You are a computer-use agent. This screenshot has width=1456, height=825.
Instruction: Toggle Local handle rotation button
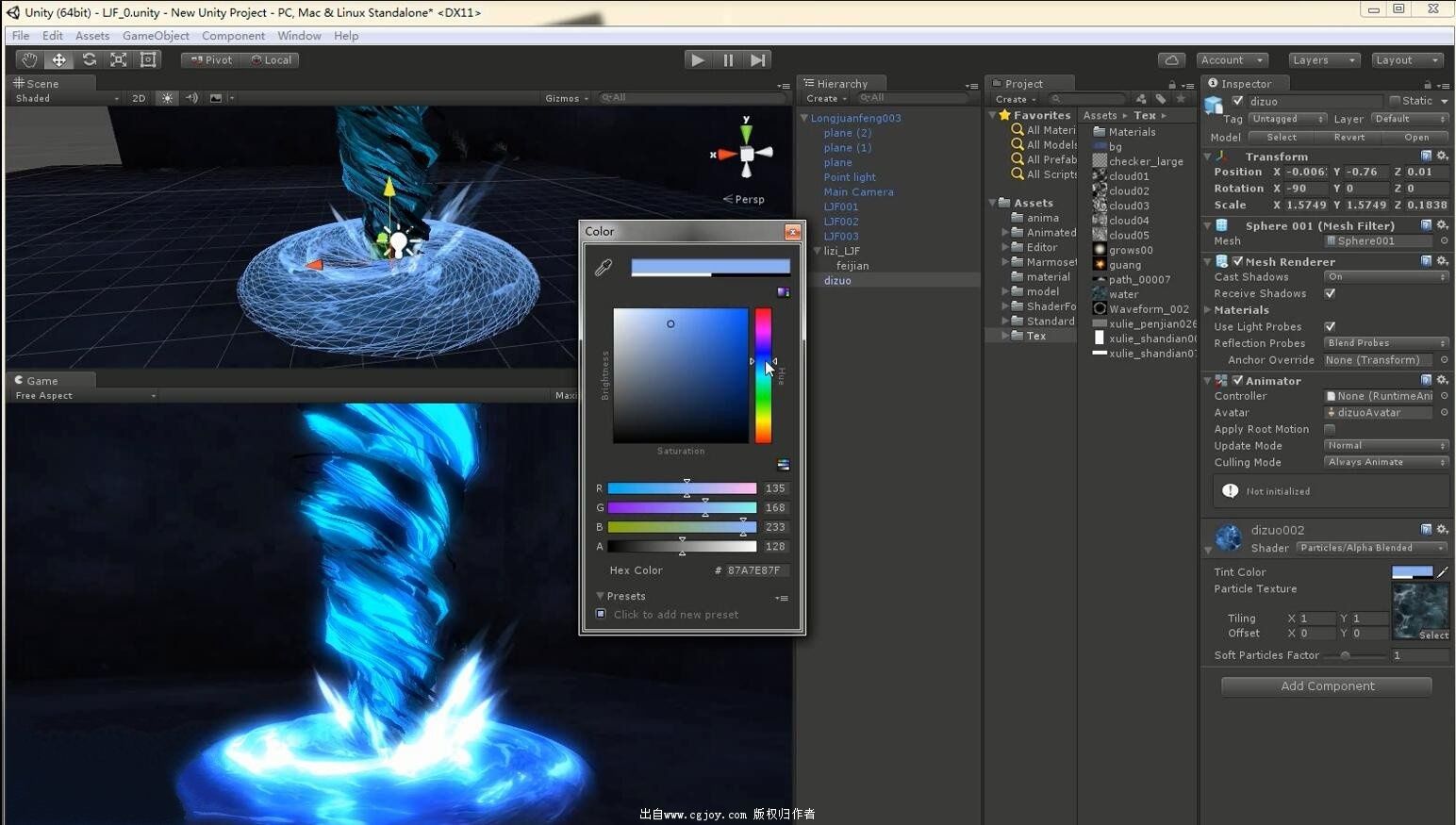click(x=272, y=59)
